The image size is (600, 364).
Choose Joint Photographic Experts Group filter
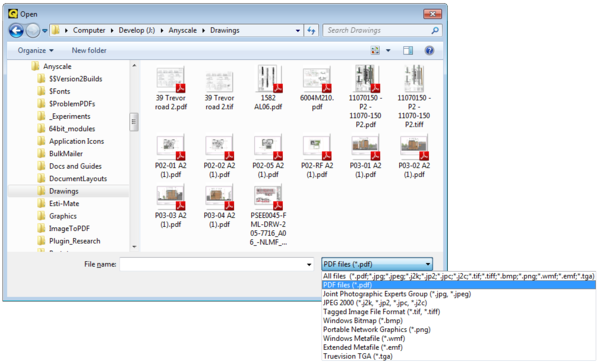tap(458, 294)
